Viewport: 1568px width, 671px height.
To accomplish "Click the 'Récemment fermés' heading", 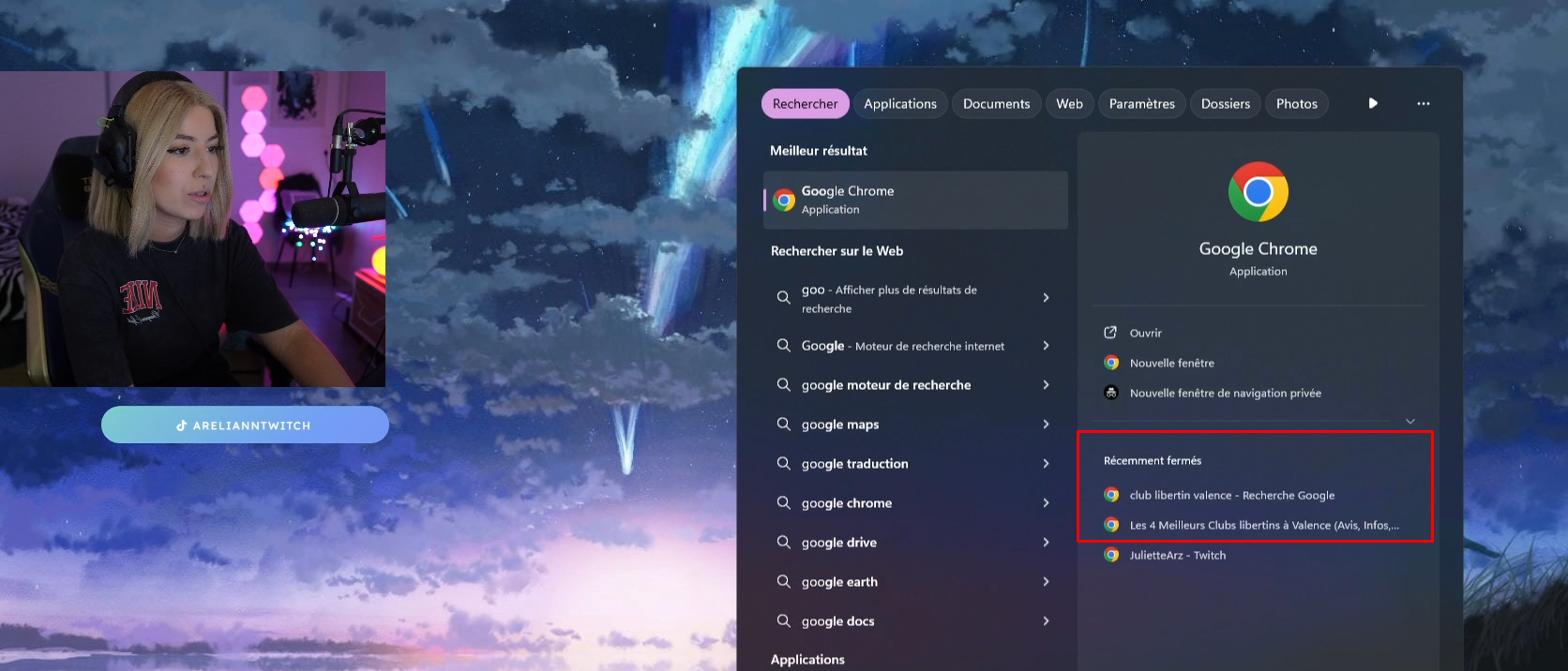I will tap(1152, 460).
